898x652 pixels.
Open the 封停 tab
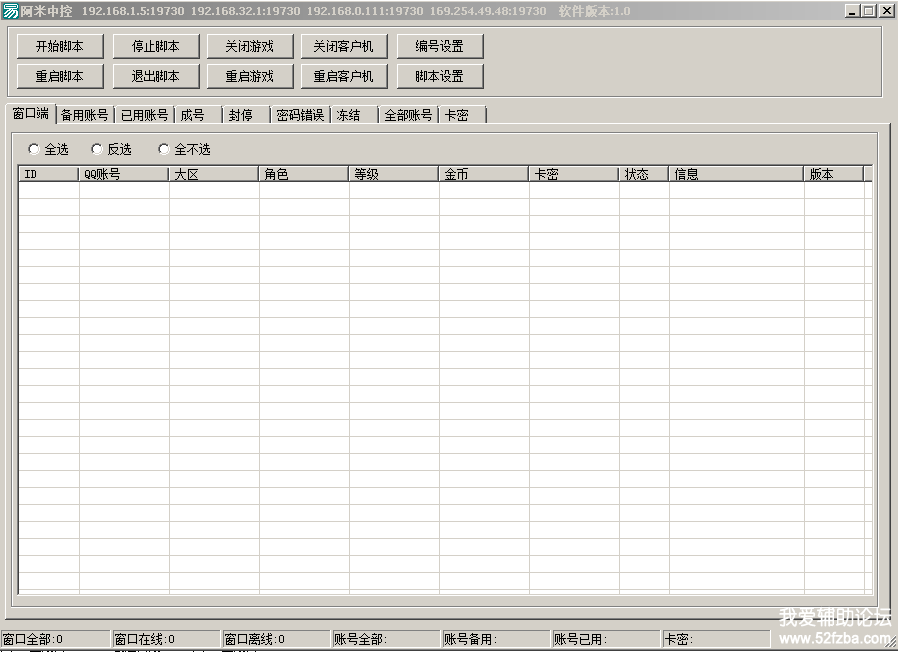(240, 116)
